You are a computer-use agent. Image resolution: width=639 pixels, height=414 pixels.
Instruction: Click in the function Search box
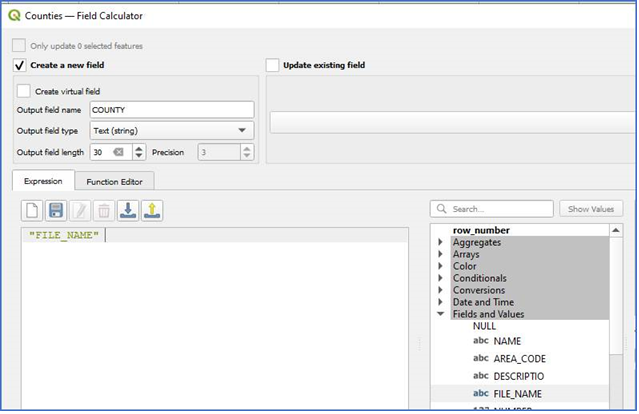(492, 209)
